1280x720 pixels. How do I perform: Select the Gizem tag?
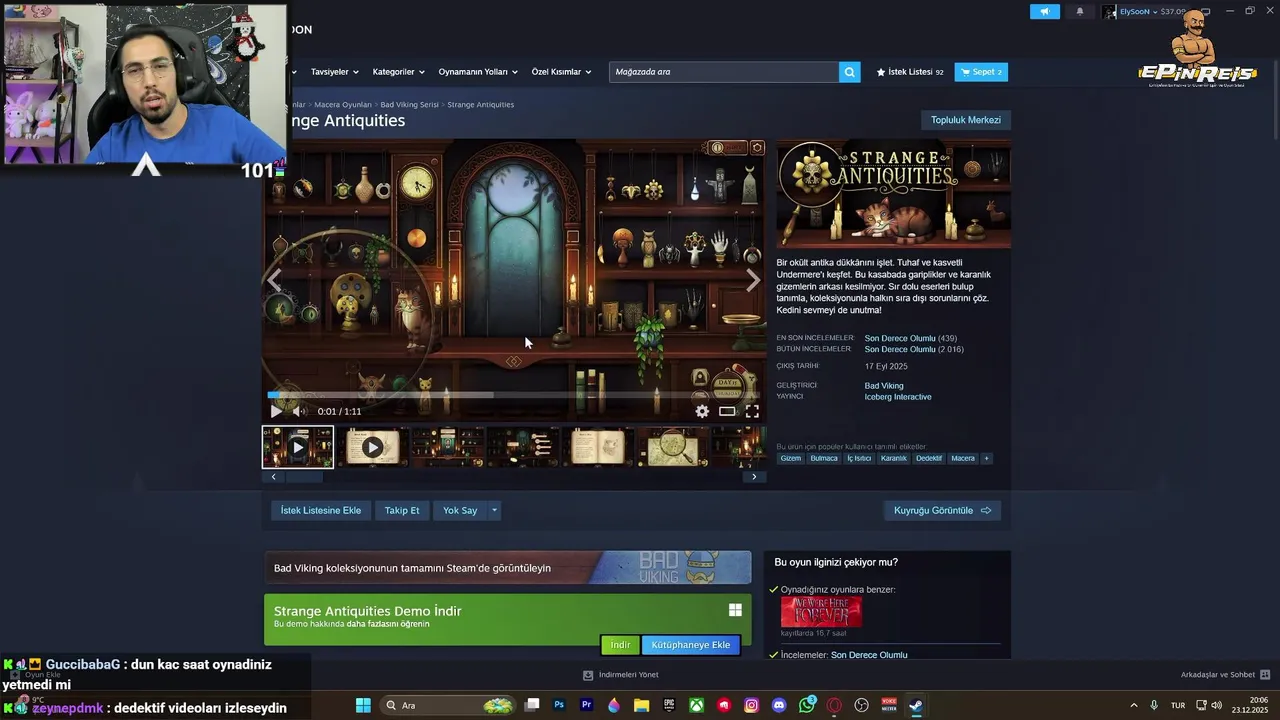coord(791,458)
